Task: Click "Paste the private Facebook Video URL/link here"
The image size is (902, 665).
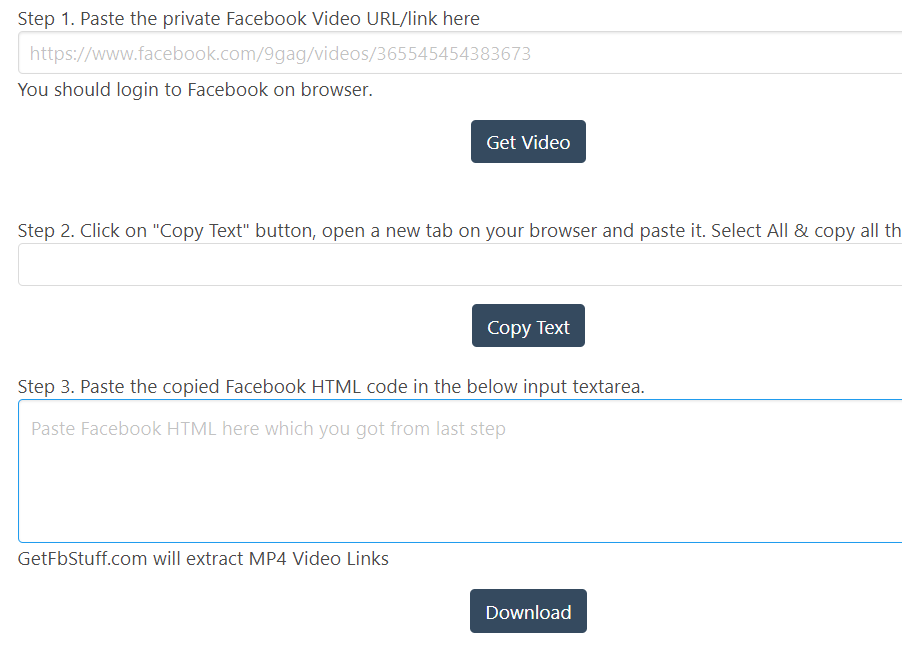Action: point(280,19)
